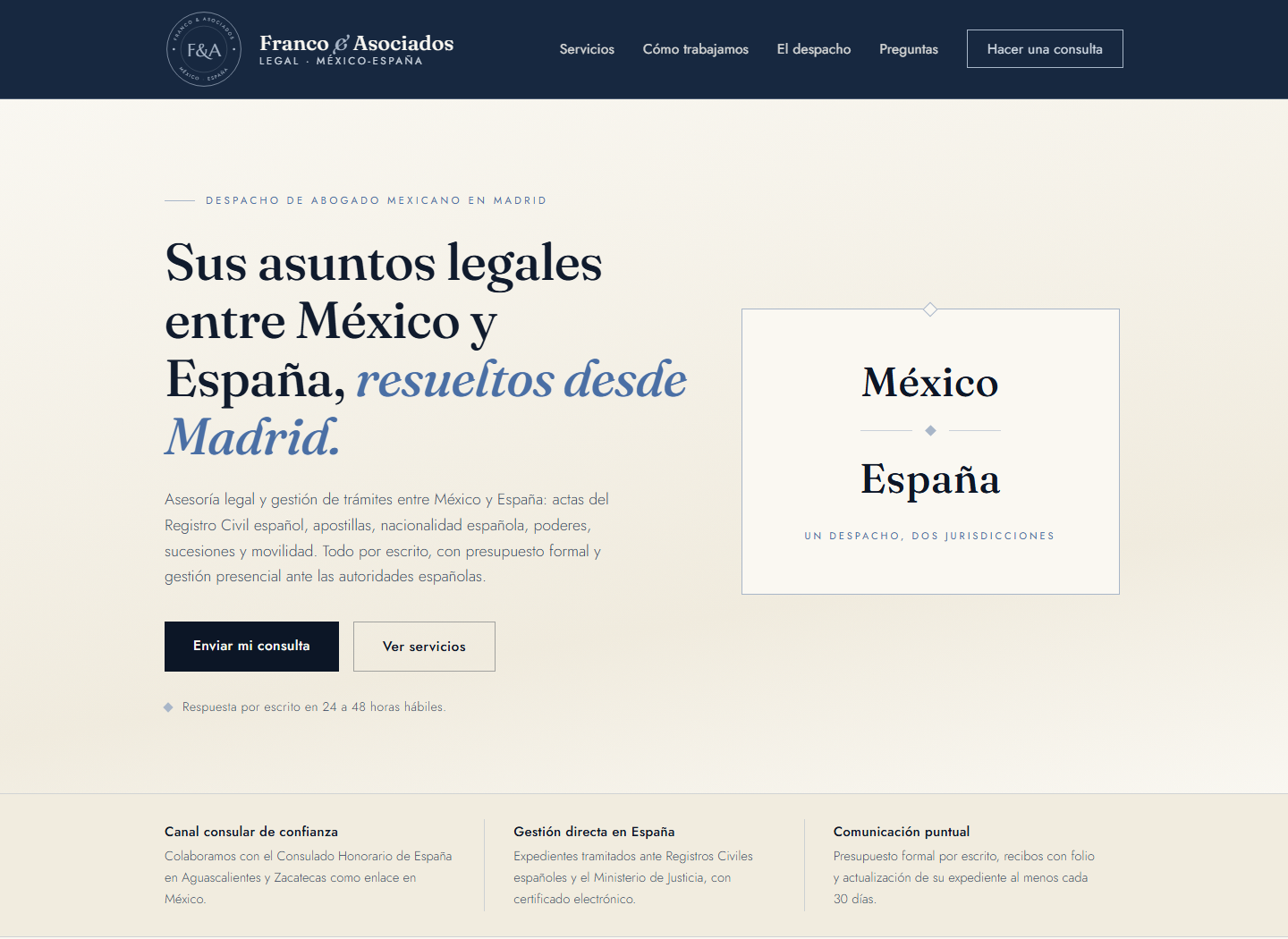Click the paragraph beginning 'Asesoría legal y gestión'
1288x939 pixels.
tap(387, 537)
